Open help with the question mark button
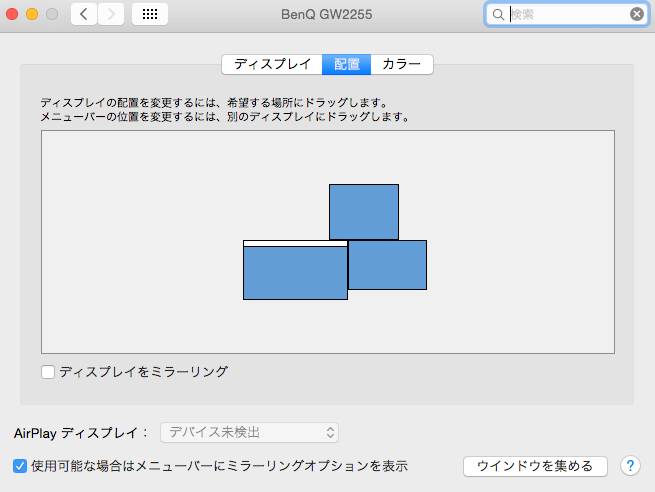This screenshot has width=655, height=492. (x=630, y=465)
